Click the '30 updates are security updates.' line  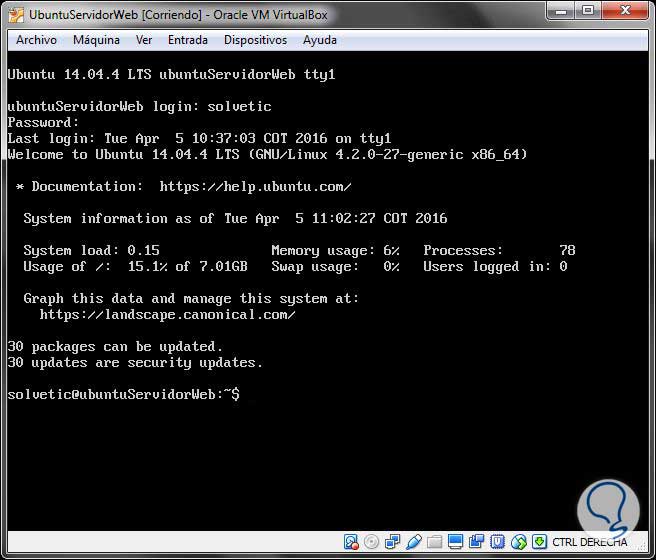135,363
